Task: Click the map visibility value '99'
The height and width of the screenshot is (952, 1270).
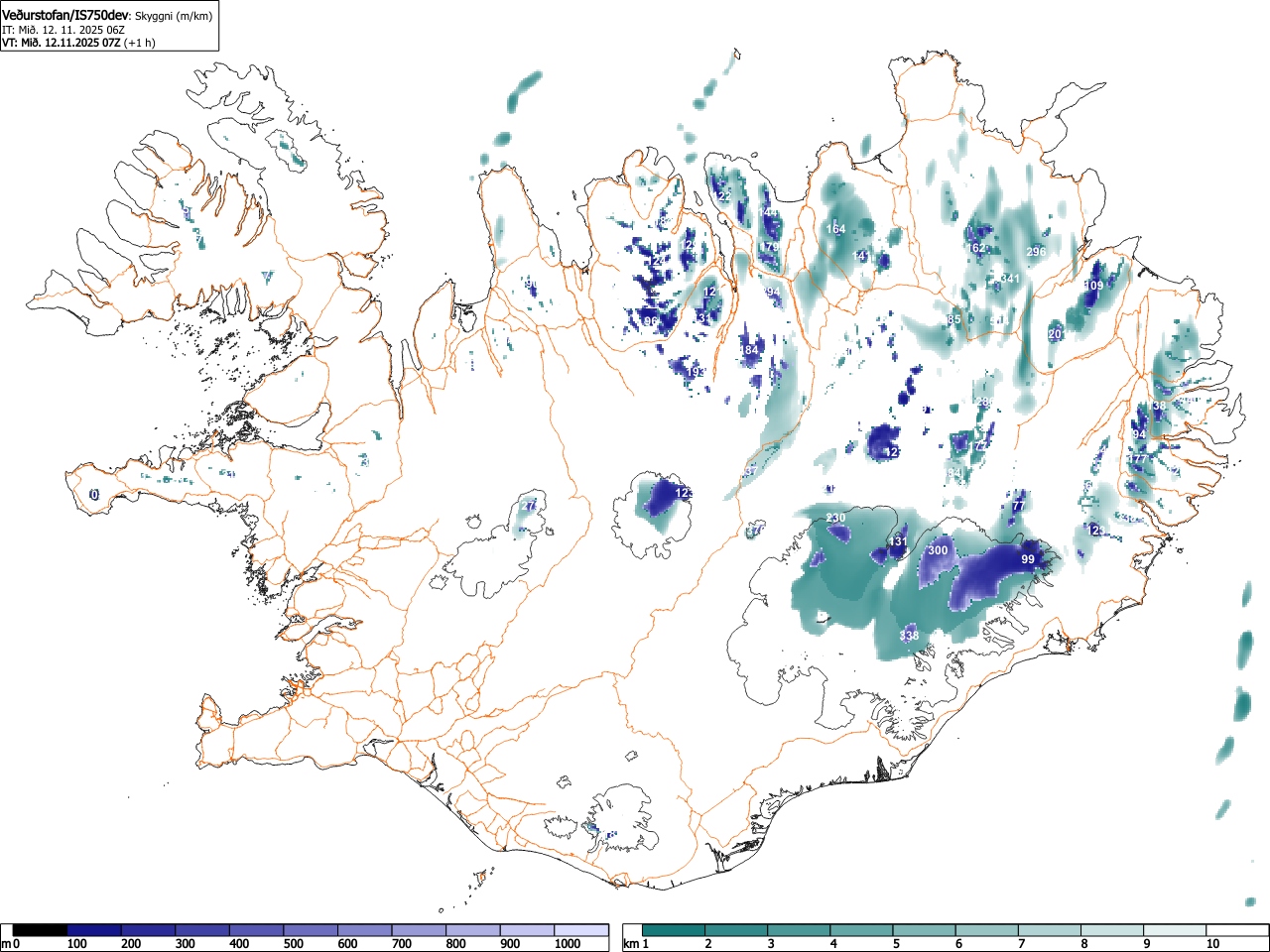Action: [1028, 559]
